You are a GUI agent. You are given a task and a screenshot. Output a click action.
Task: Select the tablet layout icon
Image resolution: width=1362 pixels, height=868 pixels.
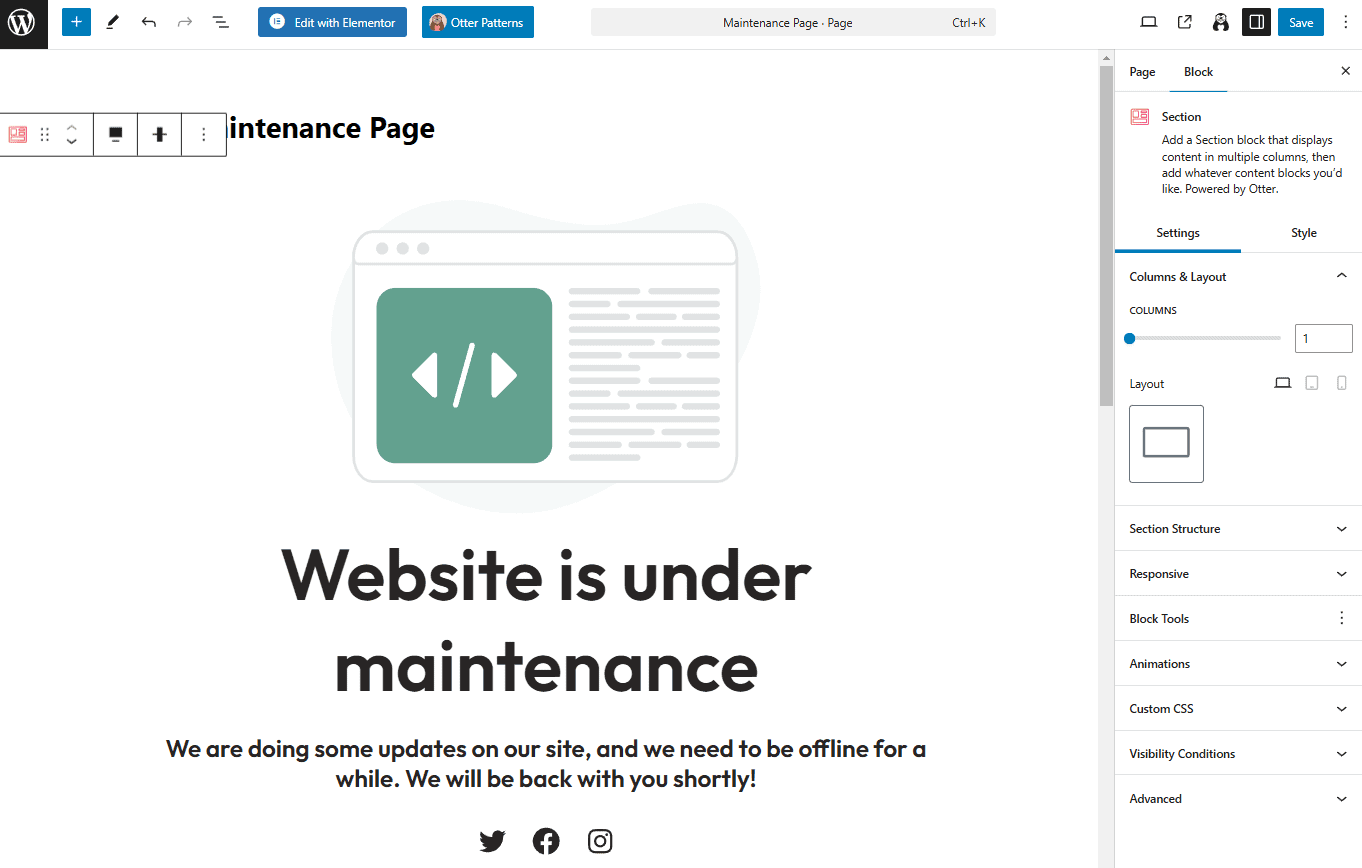[x=1311, y=382]
